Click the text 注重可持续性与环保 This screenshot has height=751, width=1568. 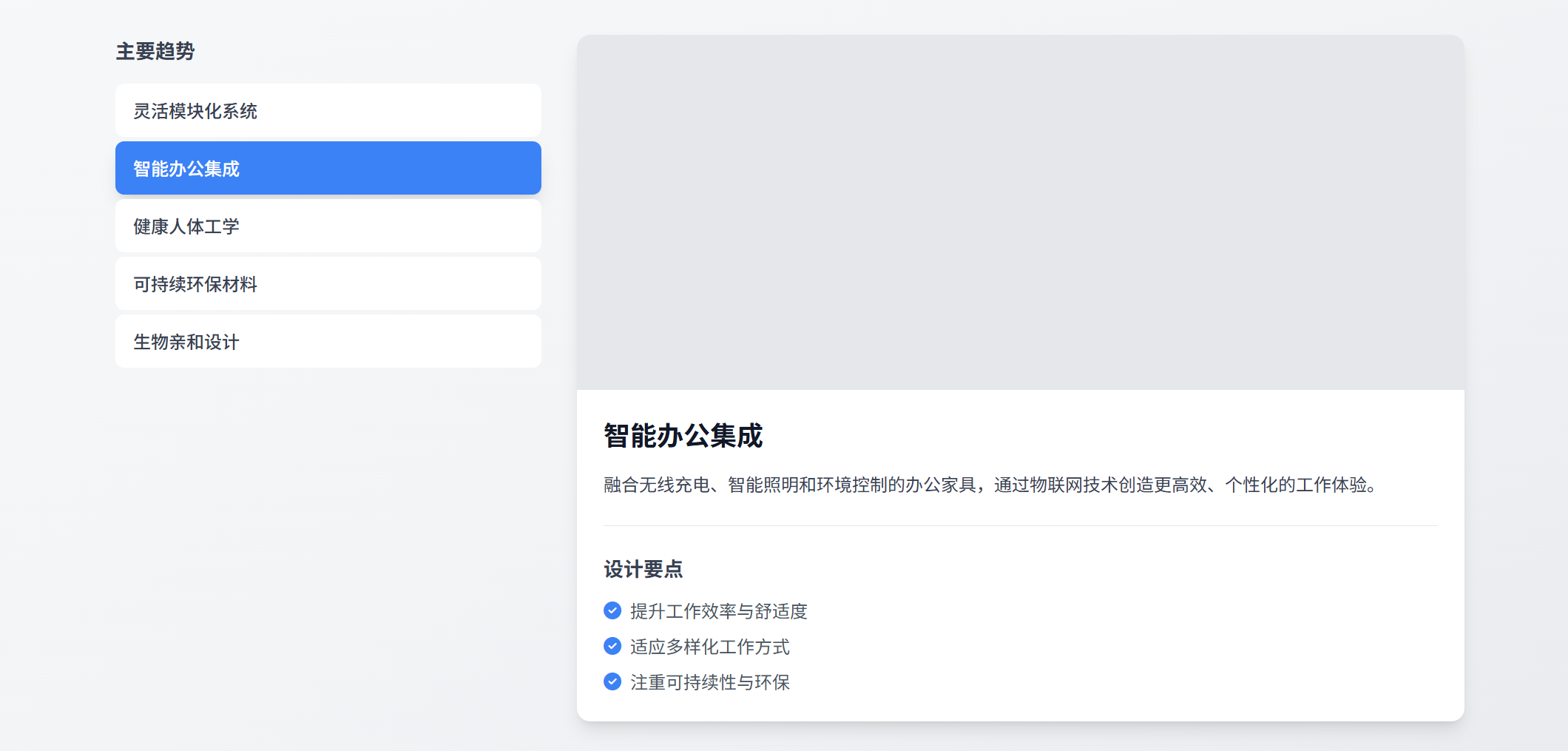(x=710, y=682)
